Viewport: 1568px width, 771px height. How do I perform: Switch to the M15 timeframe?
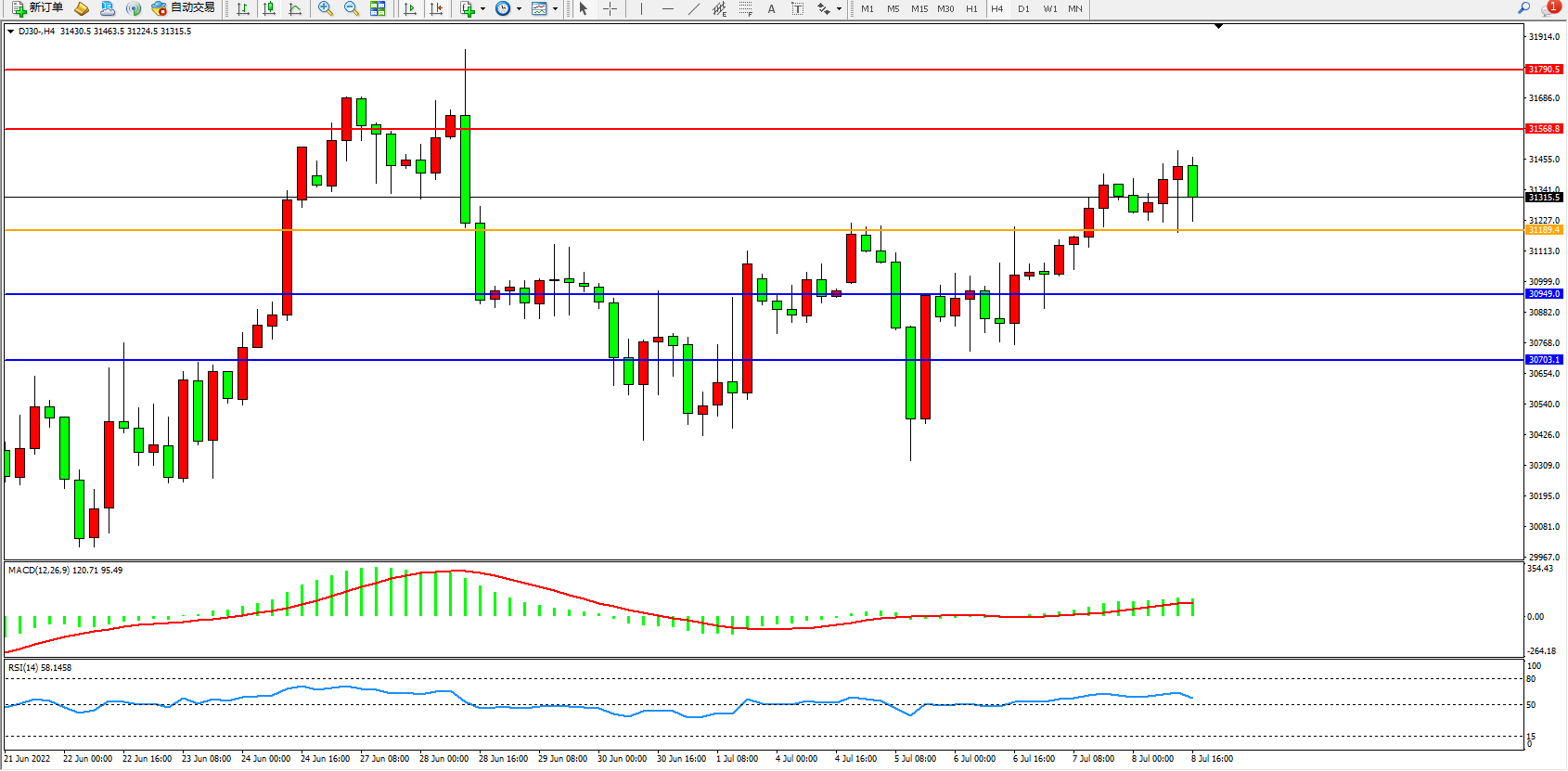point(919,8)
